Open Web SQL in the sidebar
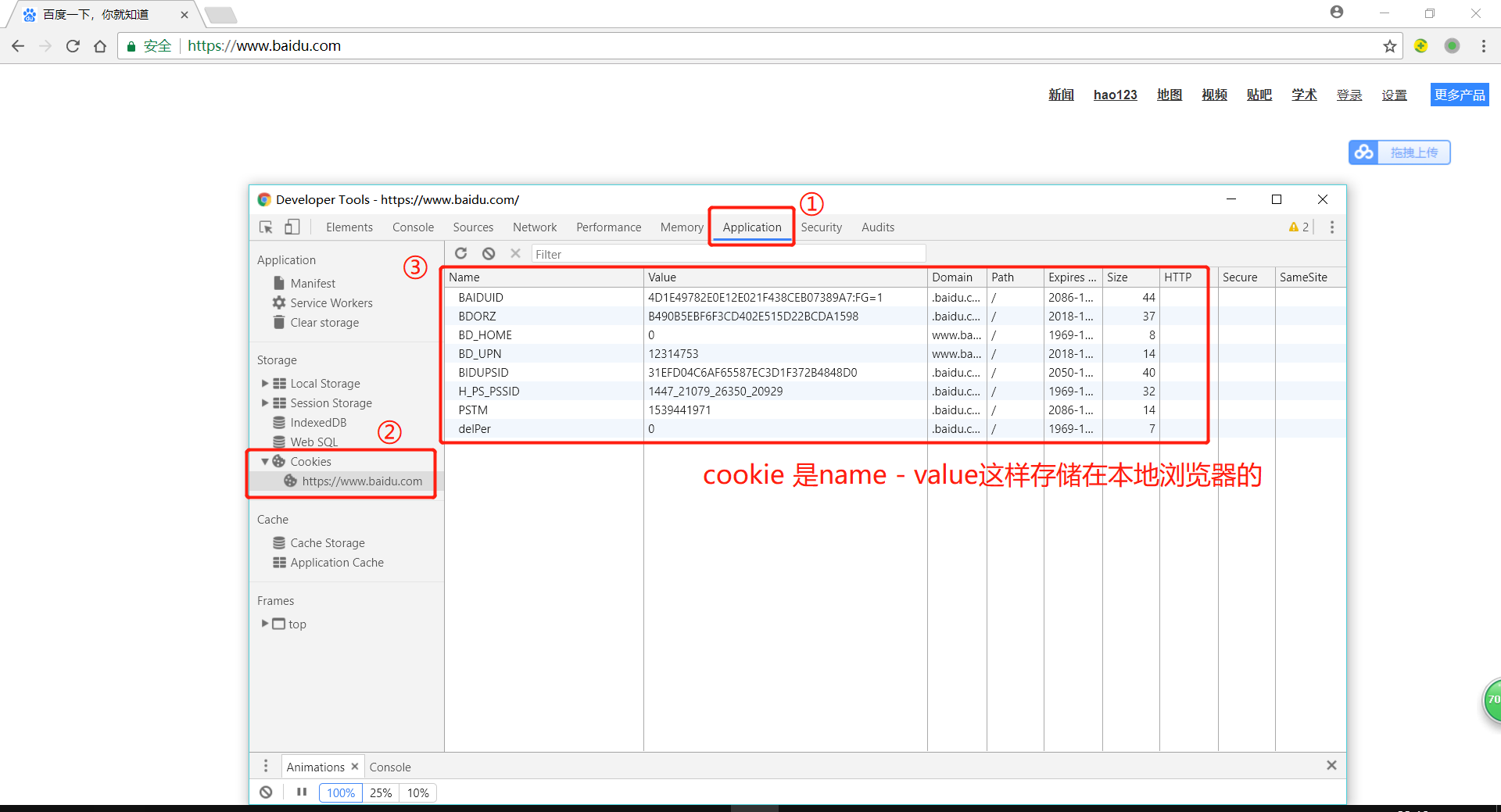 pos(314,442)
